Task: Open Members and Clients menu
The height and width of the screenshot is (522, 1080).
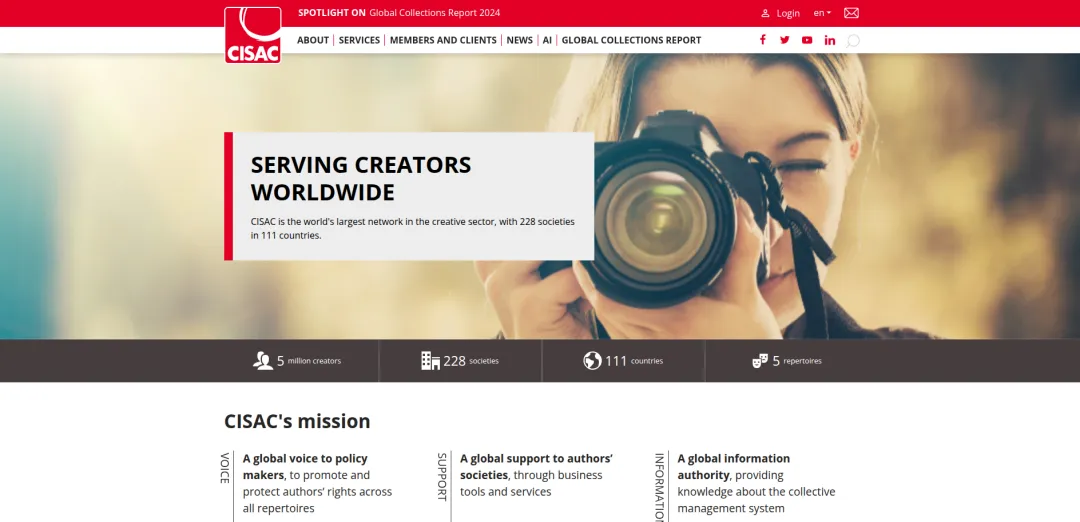Action: 443,40
